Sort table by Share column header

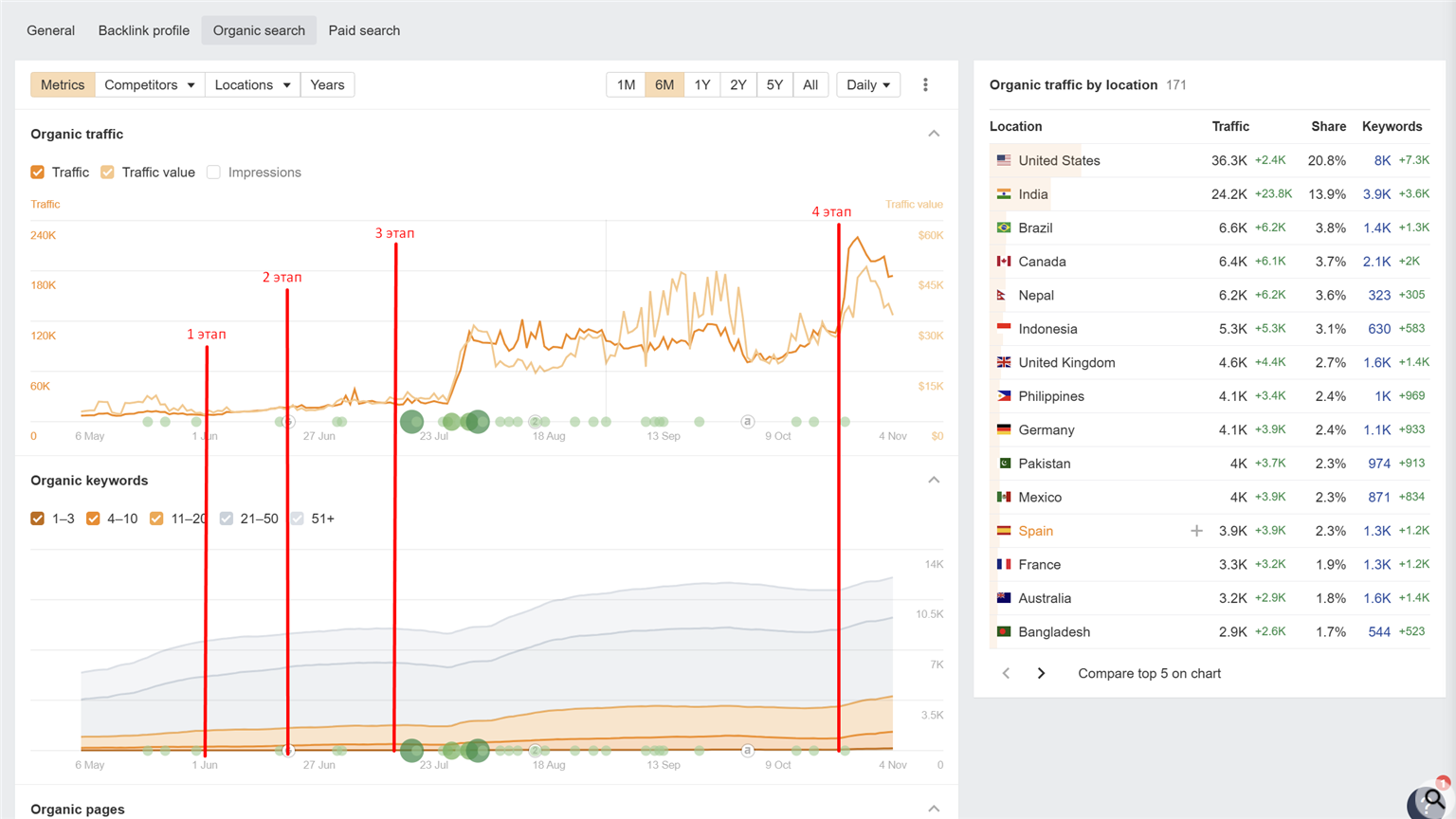point(1328,126)
